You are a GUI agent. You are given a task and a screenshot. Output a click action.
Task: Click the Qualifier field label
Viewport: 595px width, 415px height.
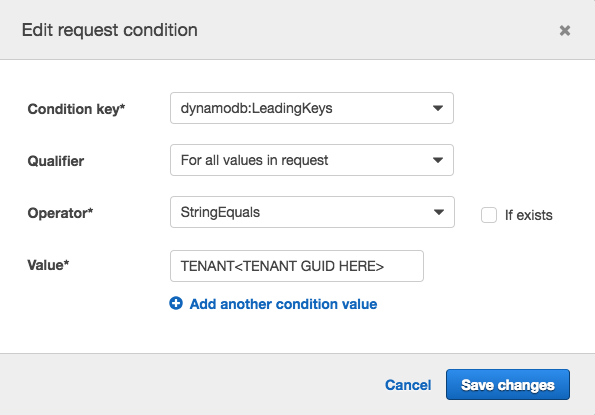point(56,161)
